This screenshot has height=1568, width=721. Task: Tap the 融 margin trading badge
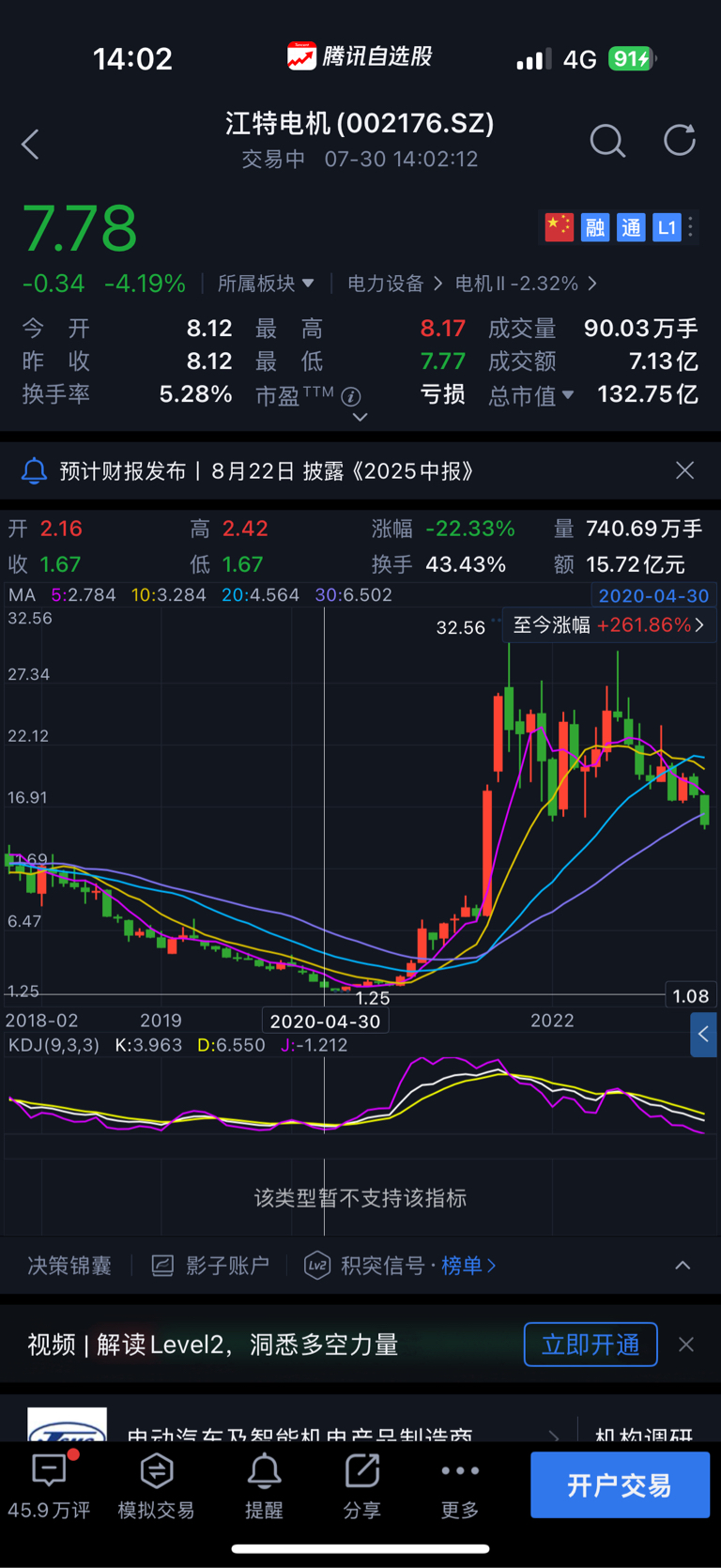pos(594,227)
